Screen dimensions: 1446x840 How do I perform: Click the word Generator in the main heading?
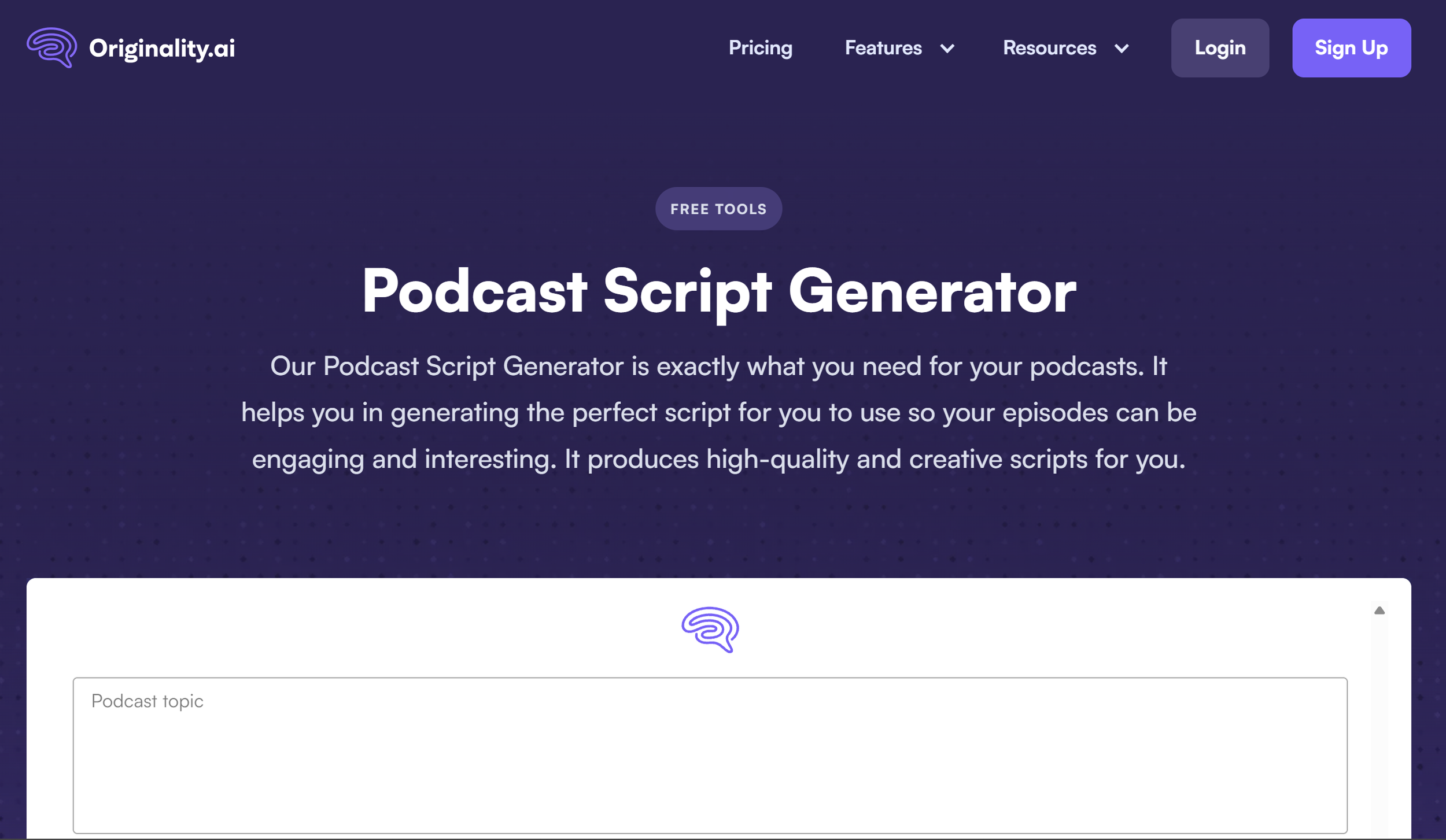932,291
